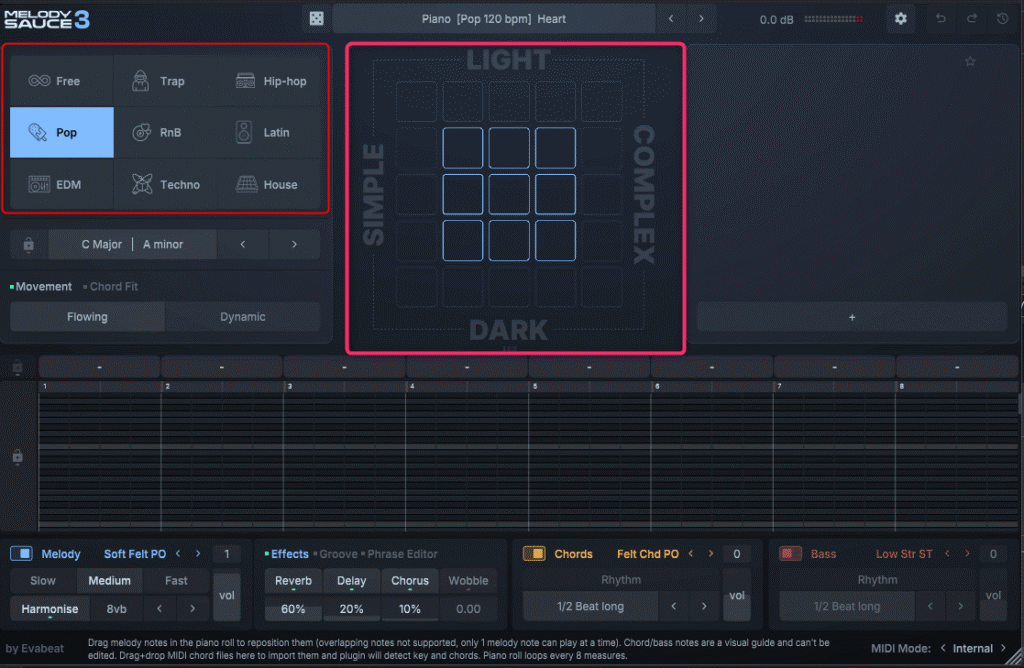
Task: Toggle the Melody track on/off
Action: click(x=22, y=554)
